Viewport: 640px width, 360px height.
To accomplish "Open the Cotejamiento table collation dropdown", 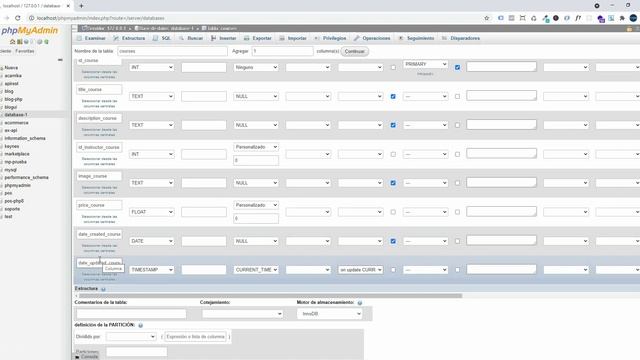I will coord(242,314).
